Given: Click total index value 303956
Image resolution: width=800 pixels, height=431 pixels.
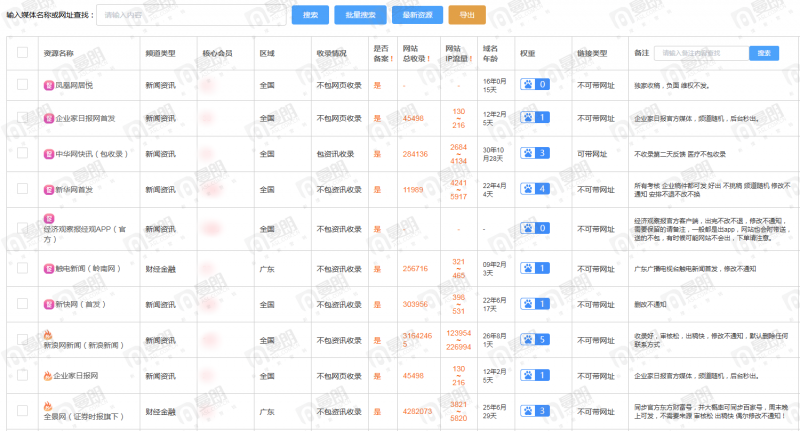Looking at the screenshot, I should coord(415,304).
